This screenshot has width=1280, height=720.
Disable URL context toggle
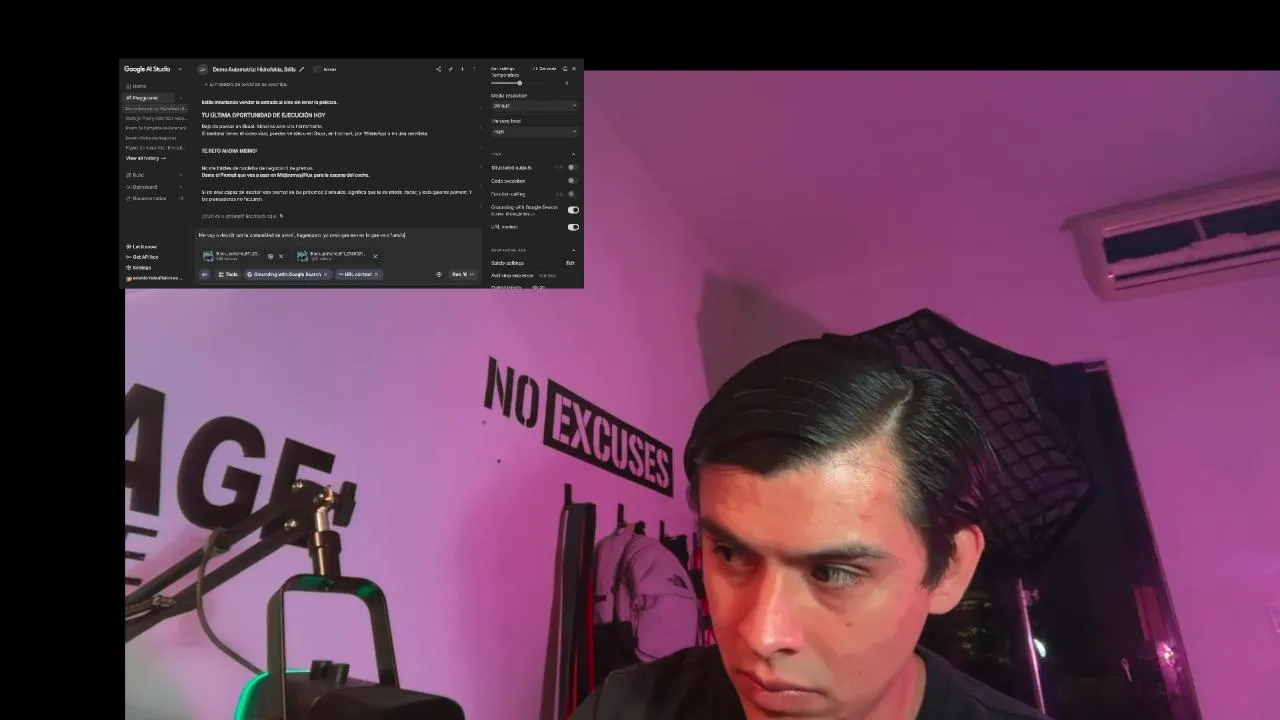tap(573, 227)
